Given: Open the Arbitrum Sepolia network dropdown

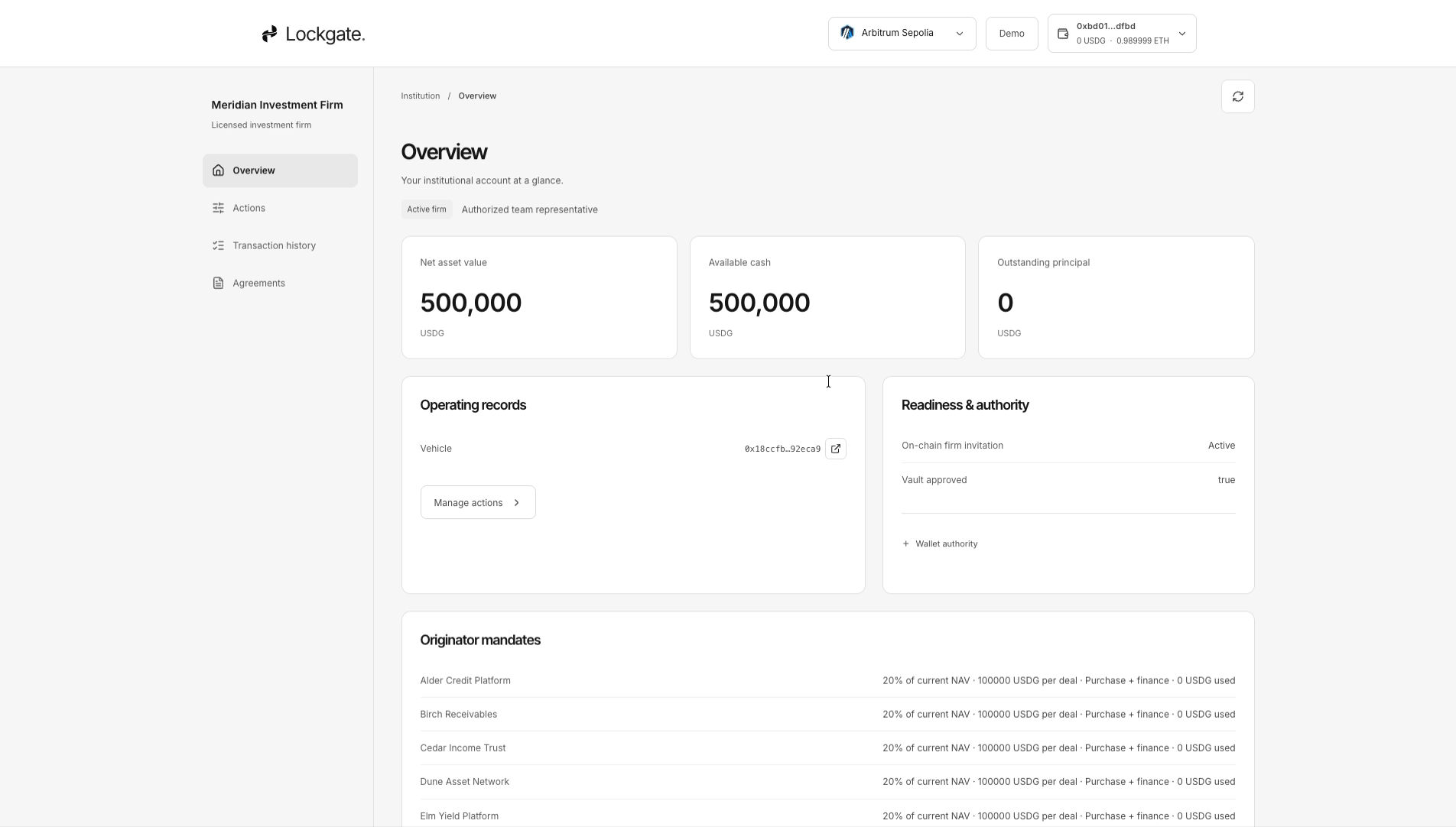Looking at the screenshot, I should [902, 34].
